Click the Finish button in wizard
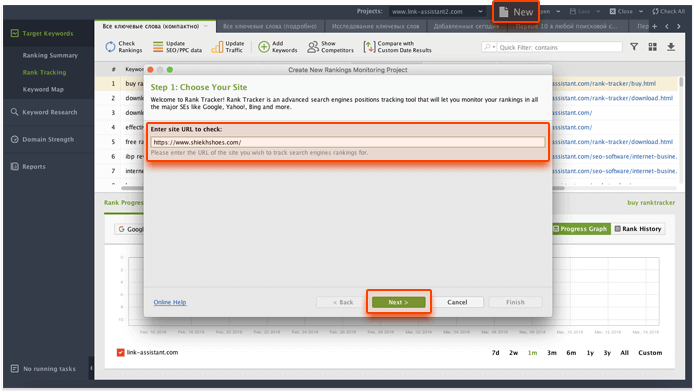 515,302
